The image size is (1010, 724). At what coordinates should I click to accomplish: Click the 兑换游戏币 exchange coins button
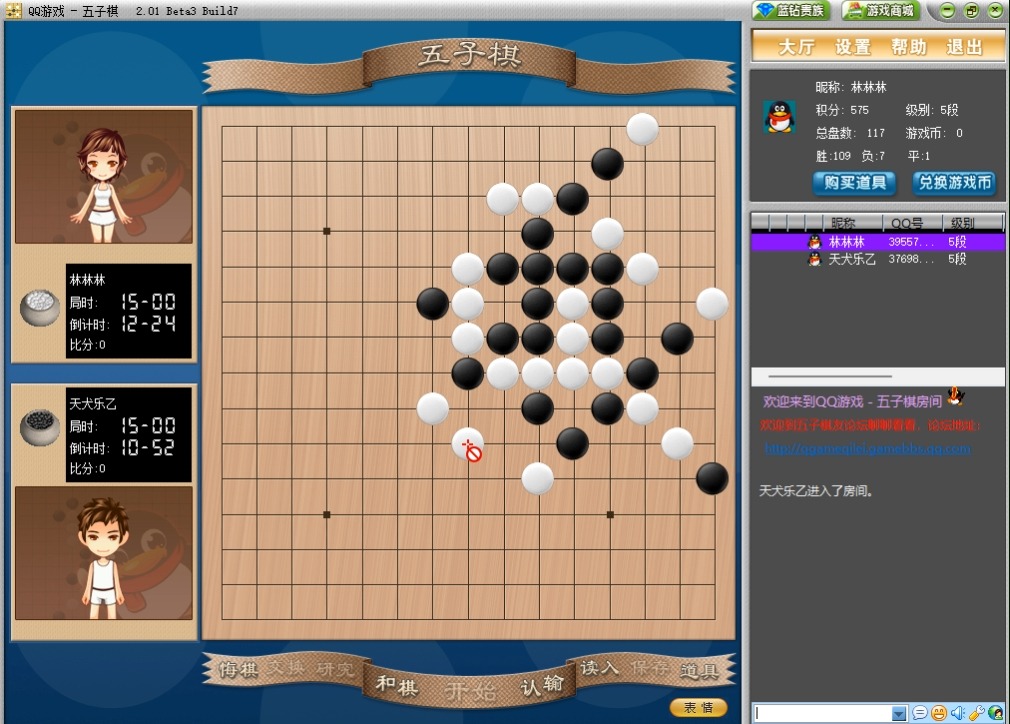coord(954,183)
